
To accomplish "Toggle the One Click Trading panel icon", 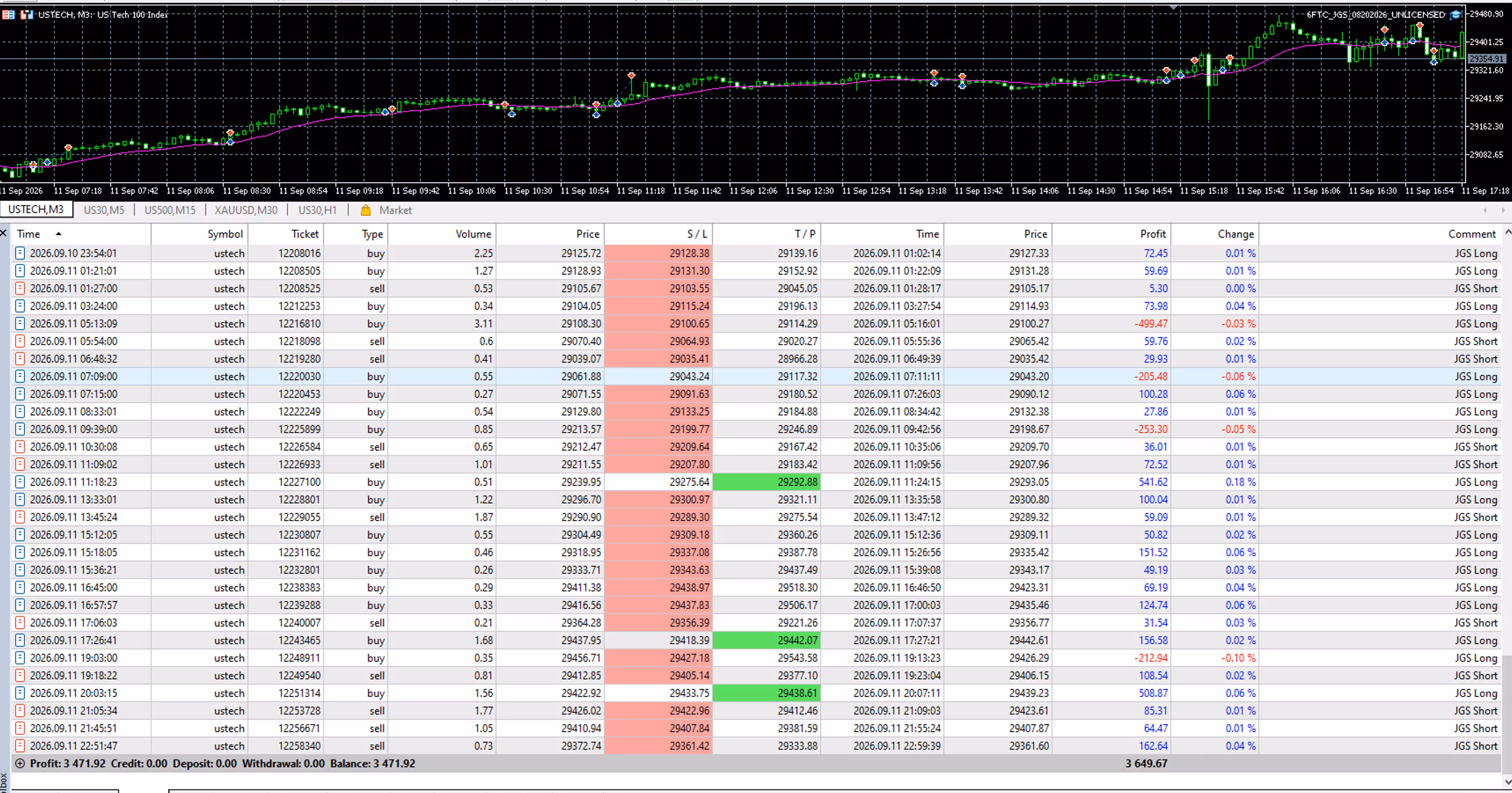I will [26, 15].
